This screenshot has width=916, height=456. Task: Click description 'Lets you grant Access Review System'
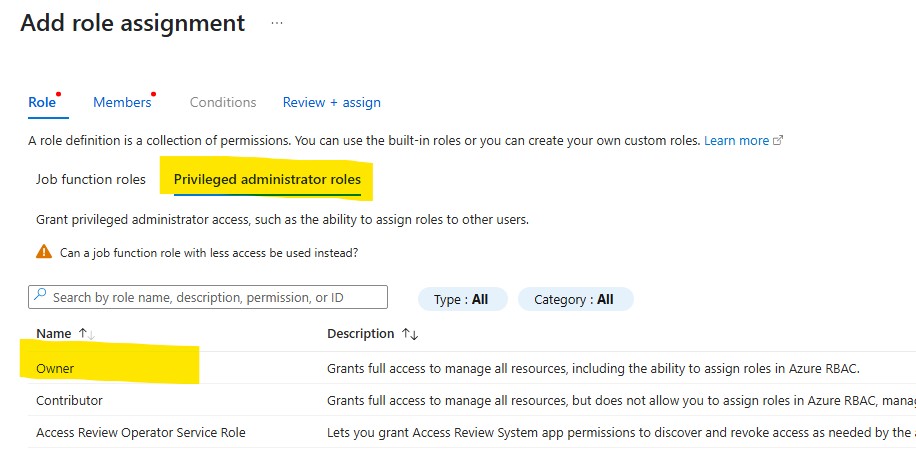(x=622, y=433)
